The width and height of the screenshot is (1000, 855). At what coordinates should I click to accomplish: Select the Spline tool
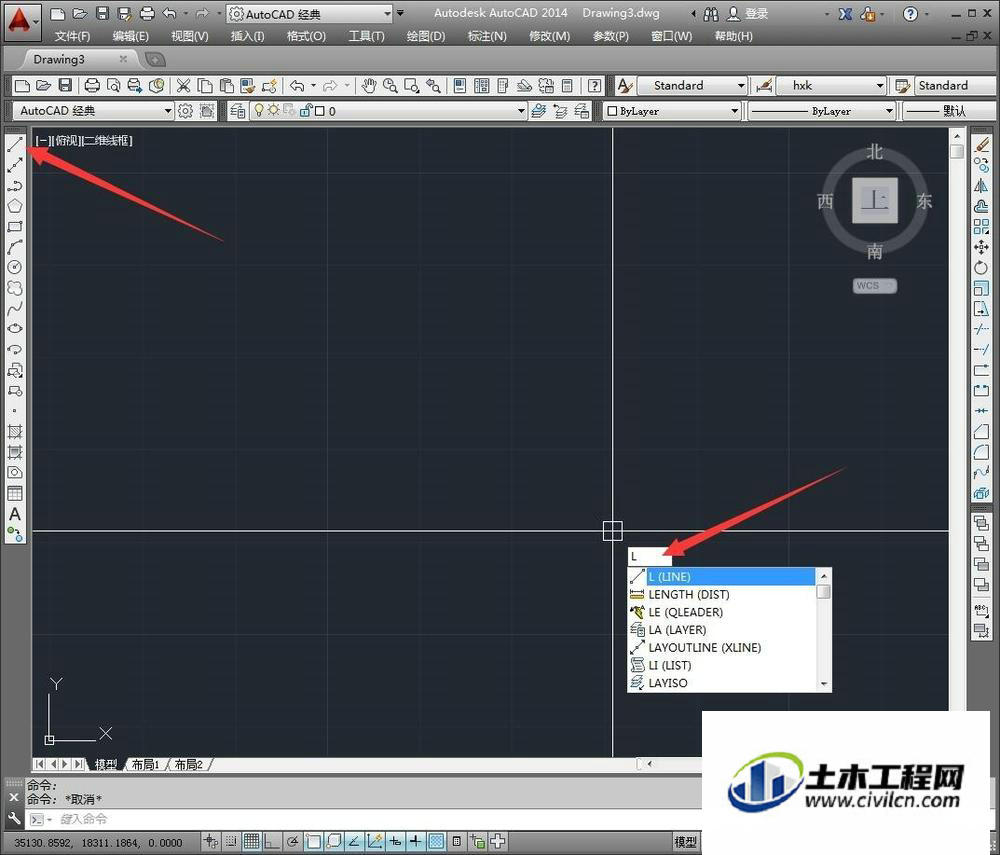coord(15,308)
